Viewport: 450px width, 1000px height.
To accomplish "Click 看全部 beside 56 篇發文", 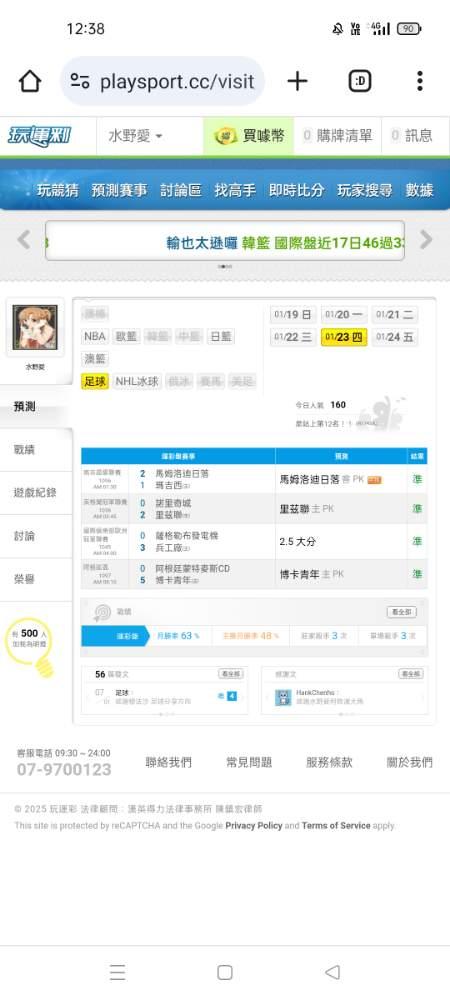I will click(x=231, y=674).
